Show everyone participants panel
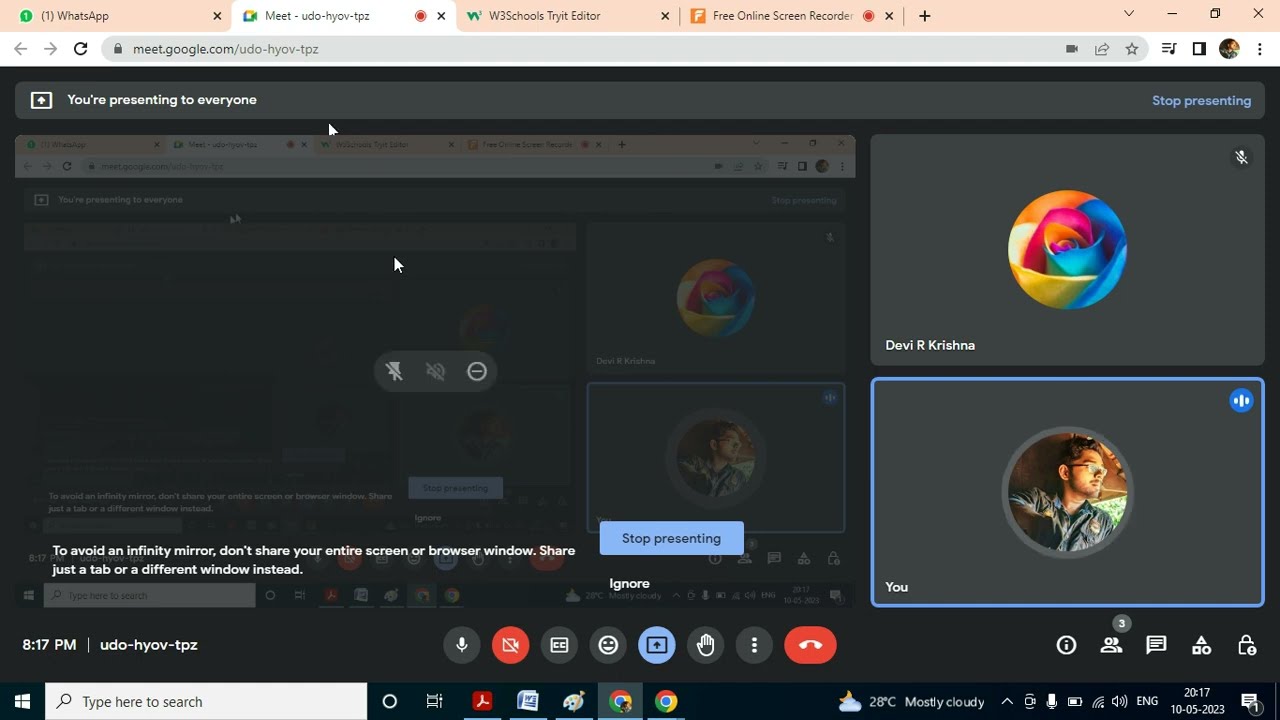The height and width of the screenshot is (720, 1280). point(1111,645)
